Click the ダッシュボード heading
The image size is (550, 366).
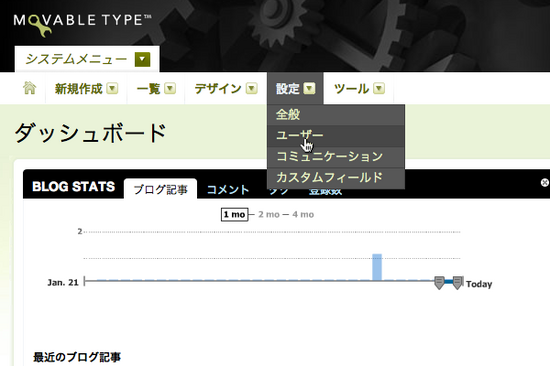pos(90,133)
